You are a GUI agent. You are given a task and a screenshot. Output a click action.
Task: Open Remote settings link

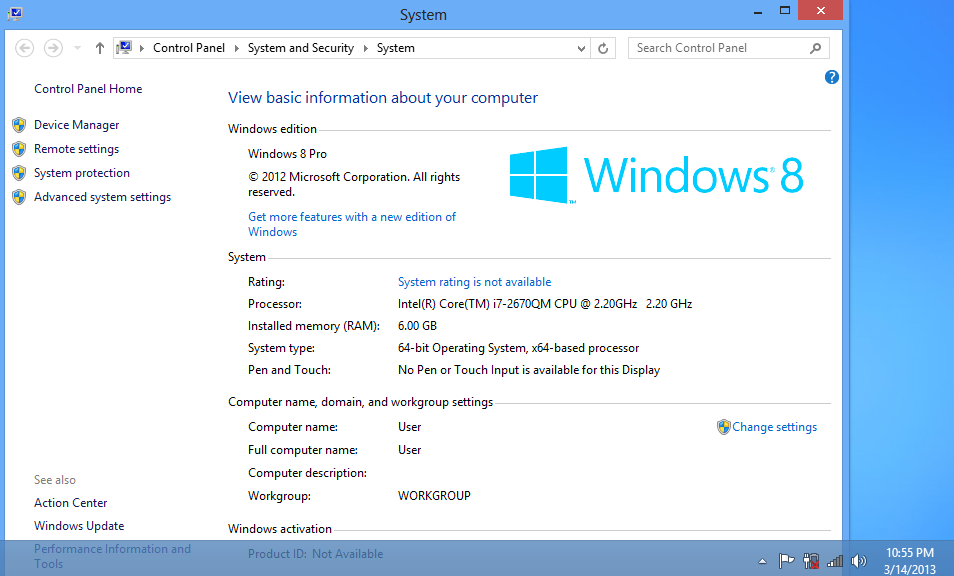click(76, 149)
